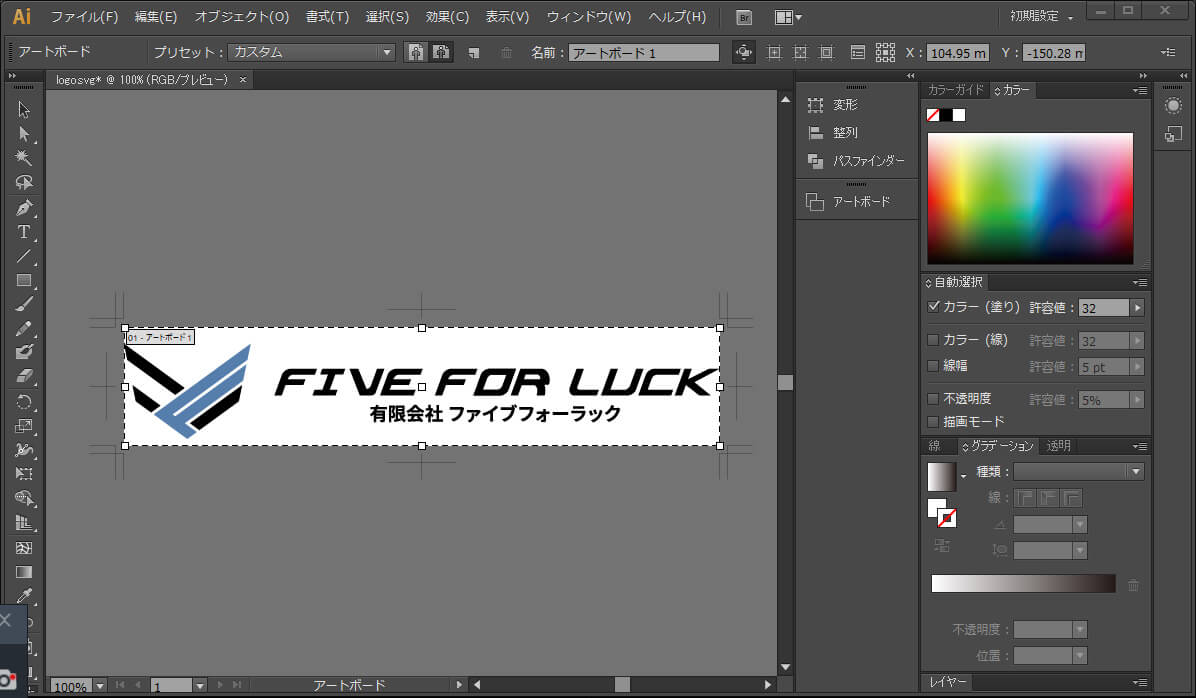Open the 初期設定 workspace switcher
This screenshot has height=698, width=1196.
[x=1042, y=16]
